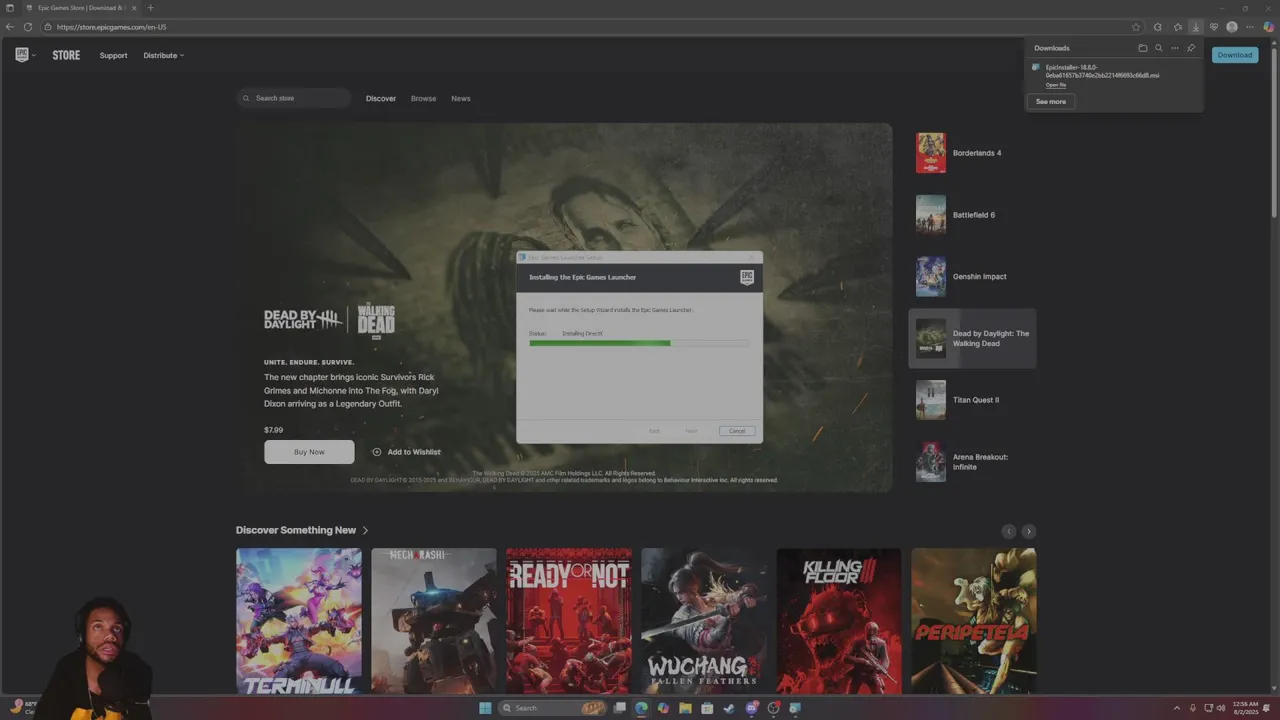
Task: Toggle the browser Downloads toolbar icon
Action: [1196, 27]
